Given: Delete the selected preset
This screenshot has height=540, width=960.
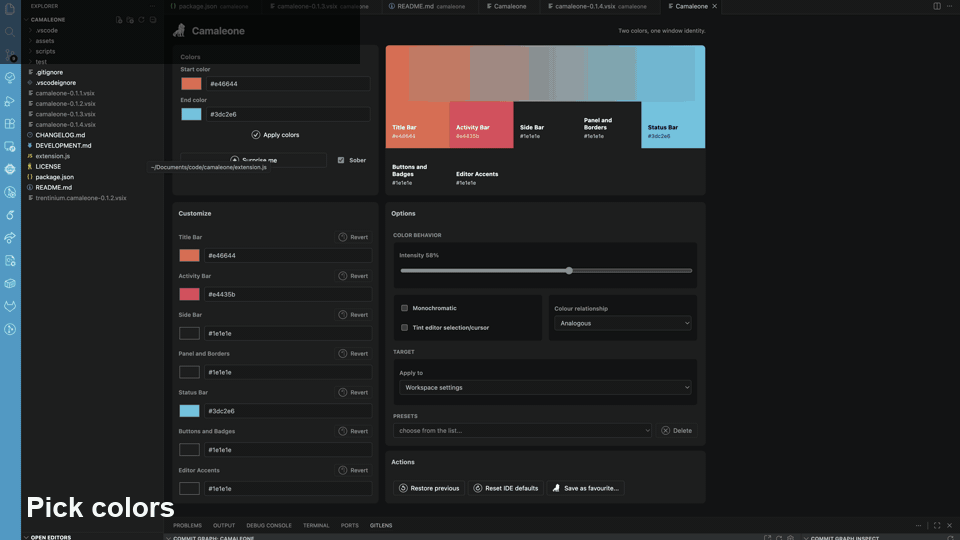Looking at the screenshot, I should point(677,430).
